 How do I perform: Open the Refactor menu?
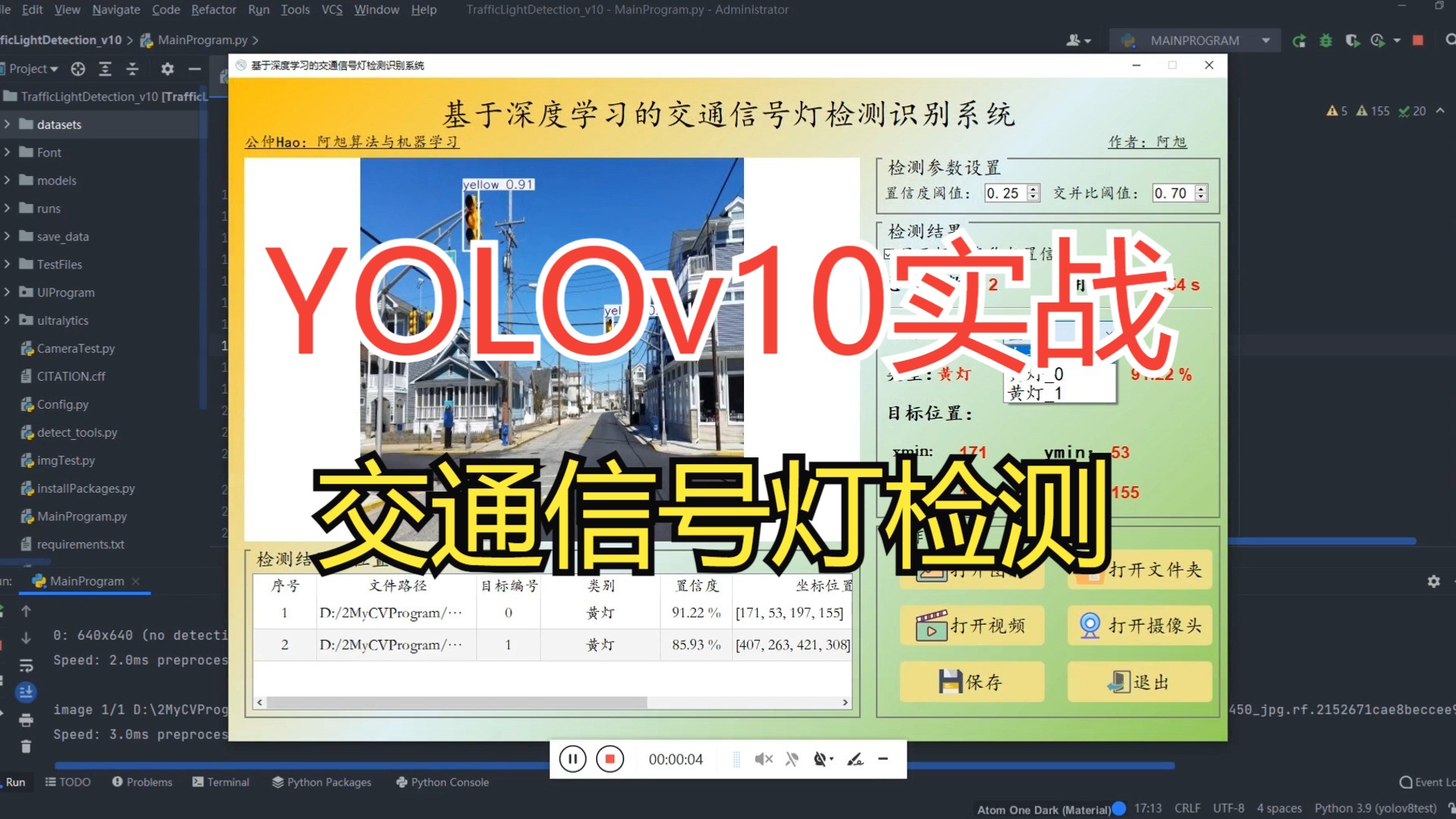pyautogui.click(x=213, y=10)
